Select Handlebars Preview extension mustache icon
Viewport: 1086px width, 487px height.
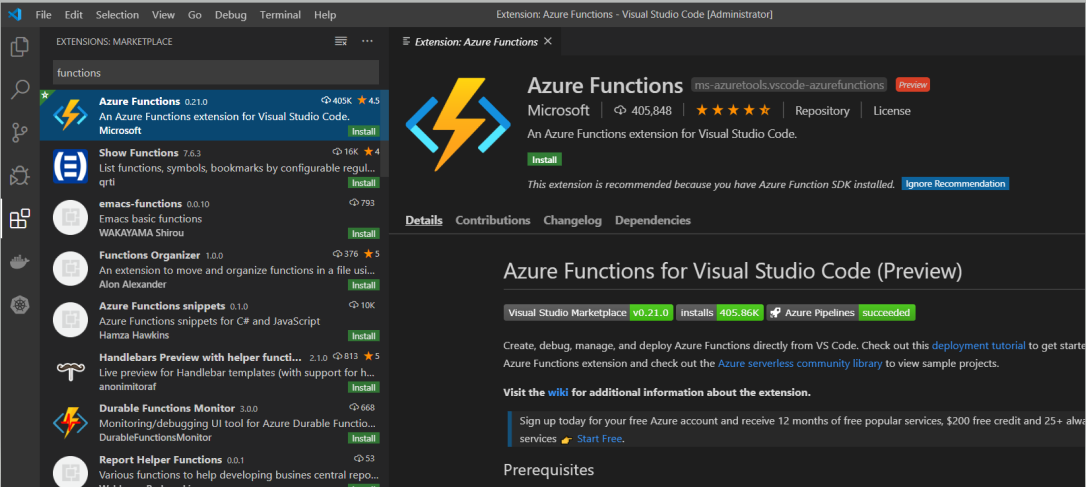[x=70, y=371]
